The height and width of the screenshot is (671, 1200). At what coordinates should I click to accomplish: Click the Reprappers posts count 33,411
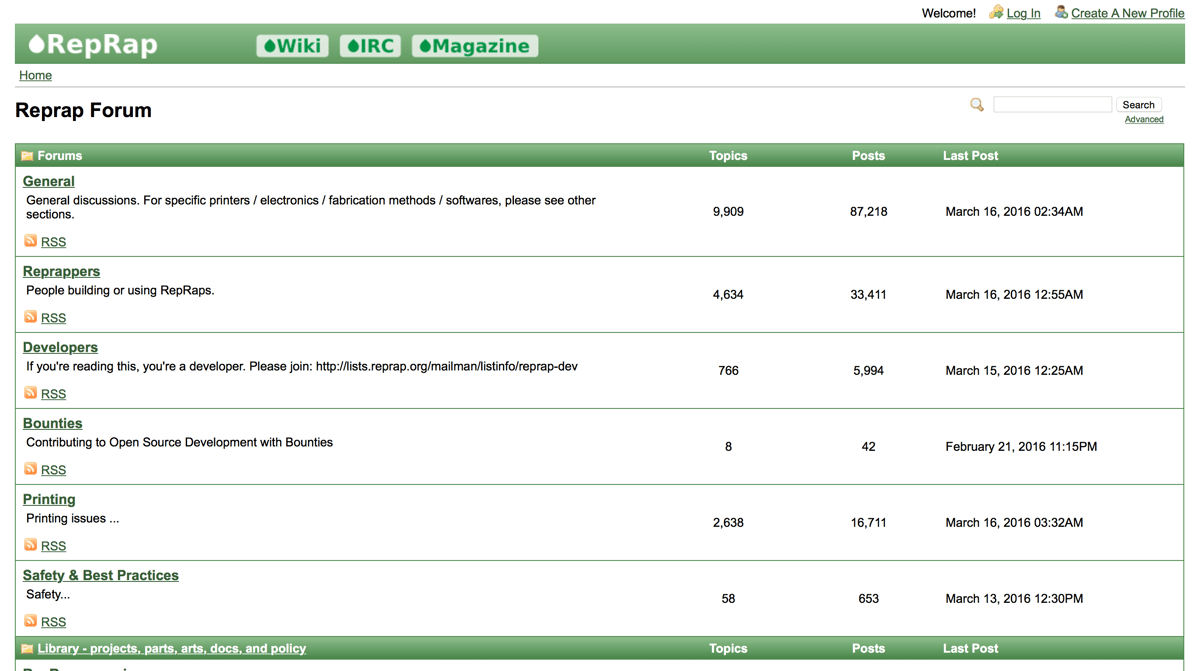(x=868, y=295)
